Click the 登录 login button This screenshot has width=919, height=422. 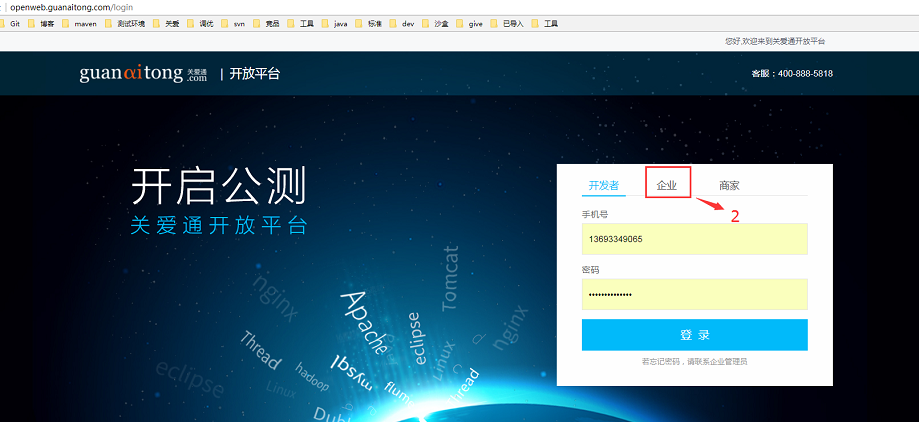tap(695, 335)
